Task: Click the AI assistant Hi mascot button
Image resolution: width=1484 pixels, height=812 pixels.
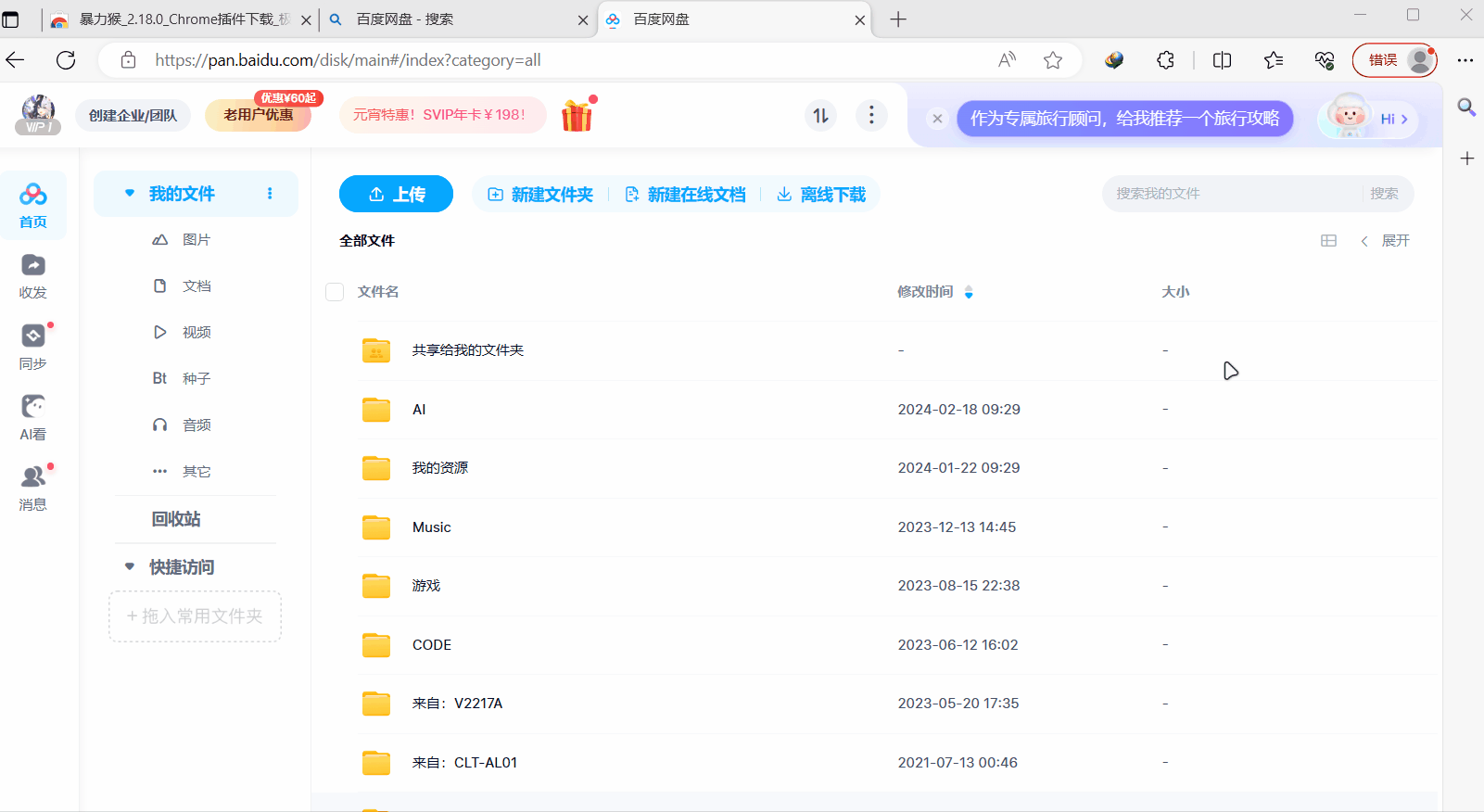Action: [x=1368, y=118]
